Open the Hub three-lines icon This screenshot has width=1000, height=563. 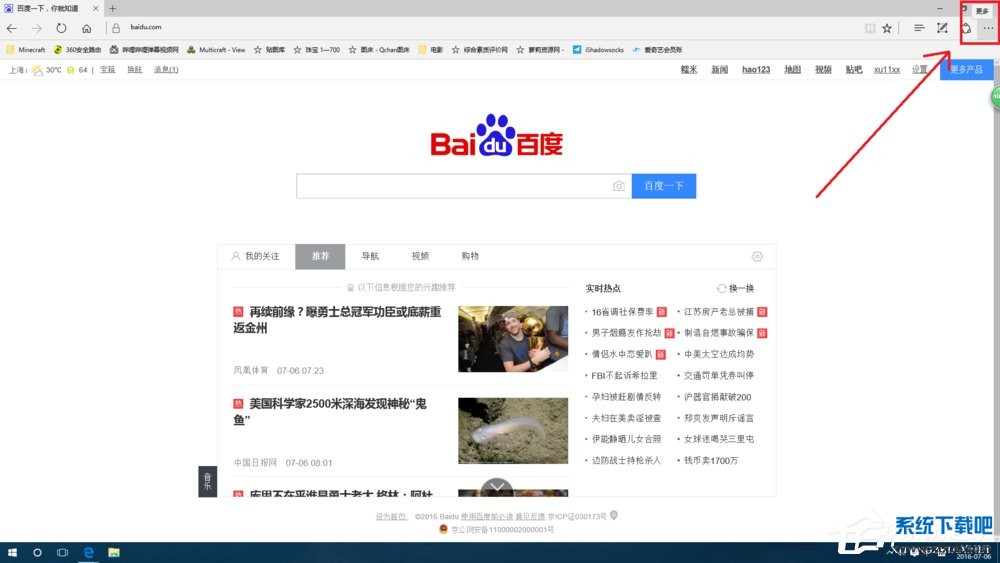(919, 28)
